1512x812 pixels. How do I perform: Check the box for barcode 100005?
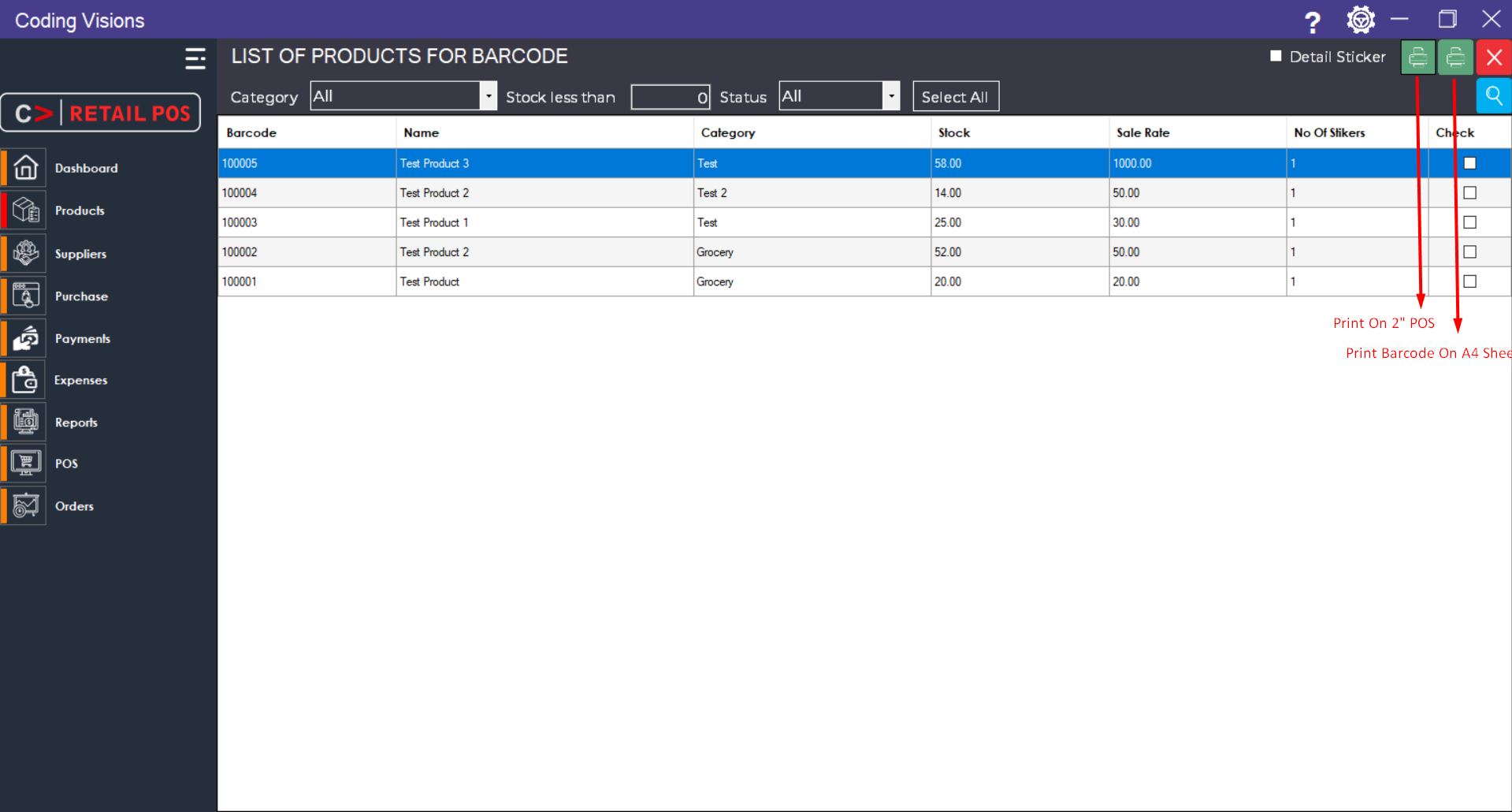pos(1469,163)
